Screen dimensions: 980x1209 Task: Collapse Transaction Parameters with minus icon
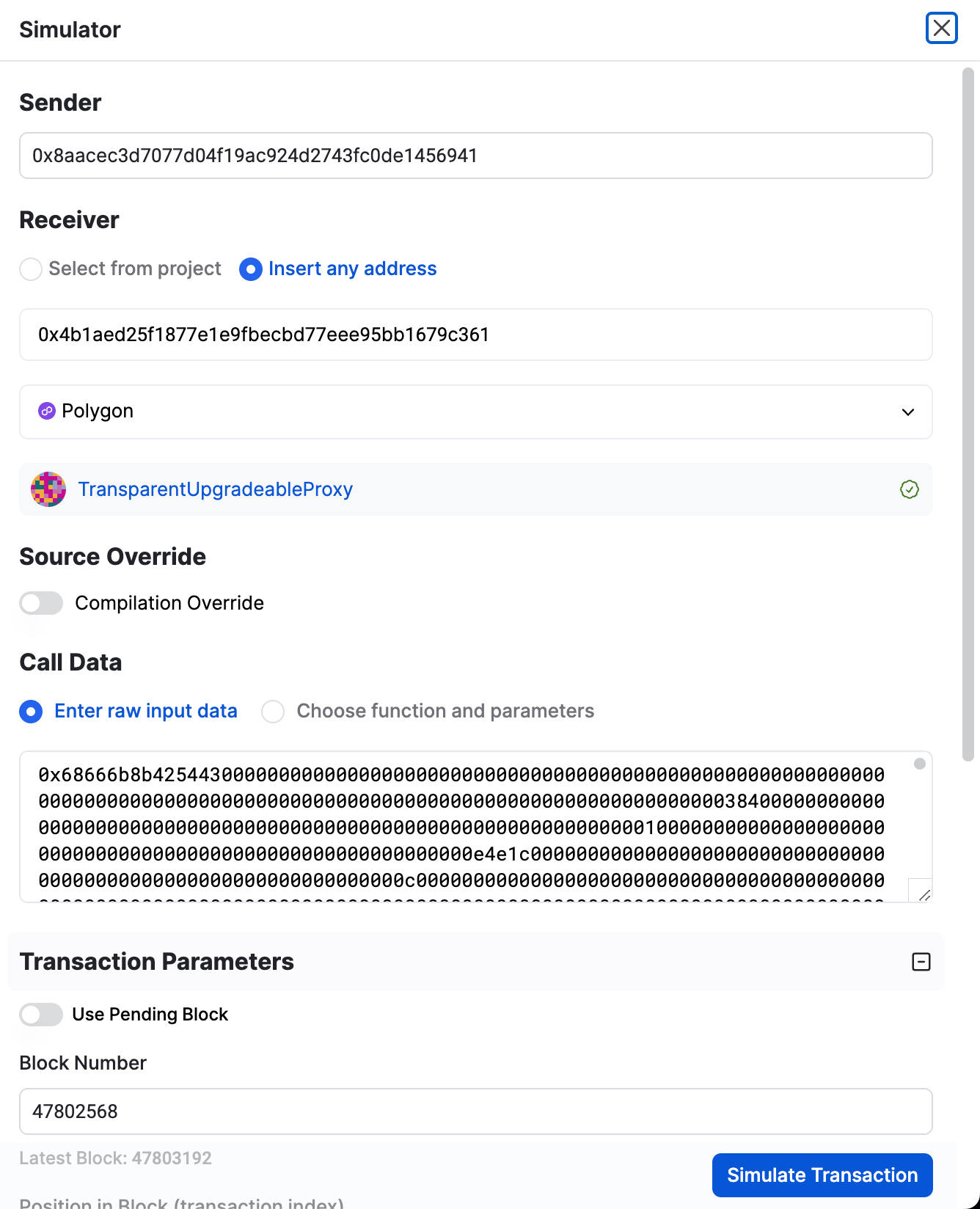click(x=921, y=962)
